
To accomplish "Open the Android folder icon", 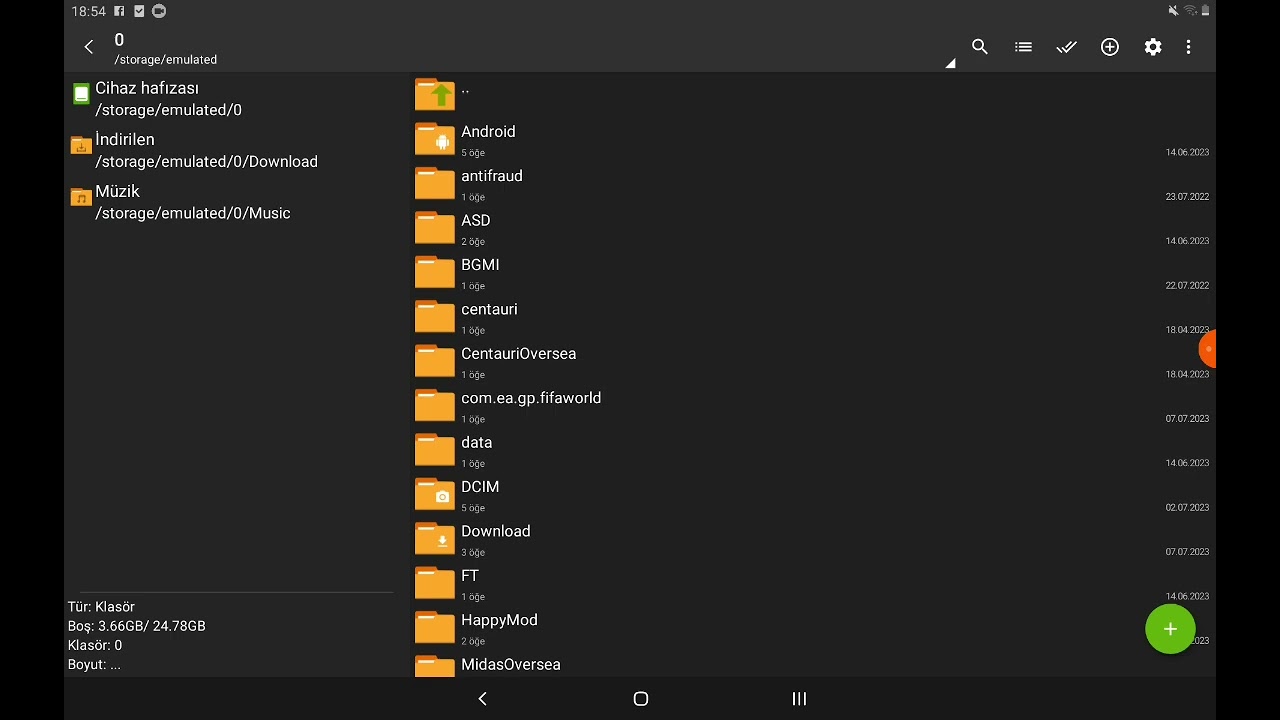I will click(x=435, y=139).
